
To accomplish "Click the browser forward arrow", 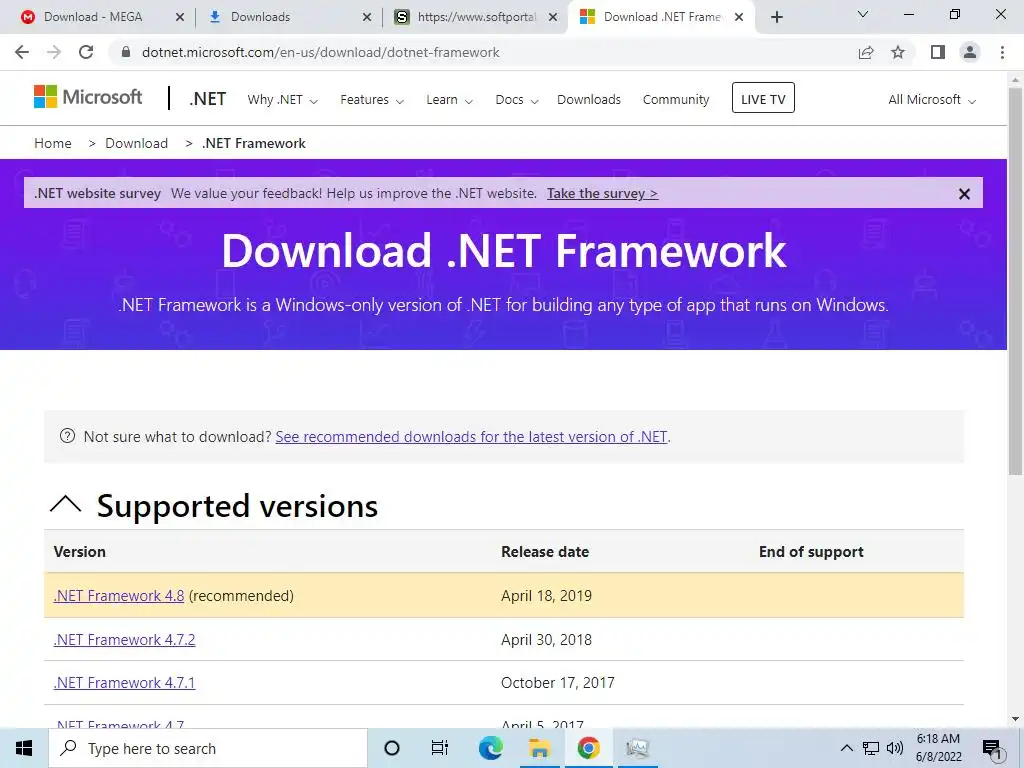I will point(54,52).
